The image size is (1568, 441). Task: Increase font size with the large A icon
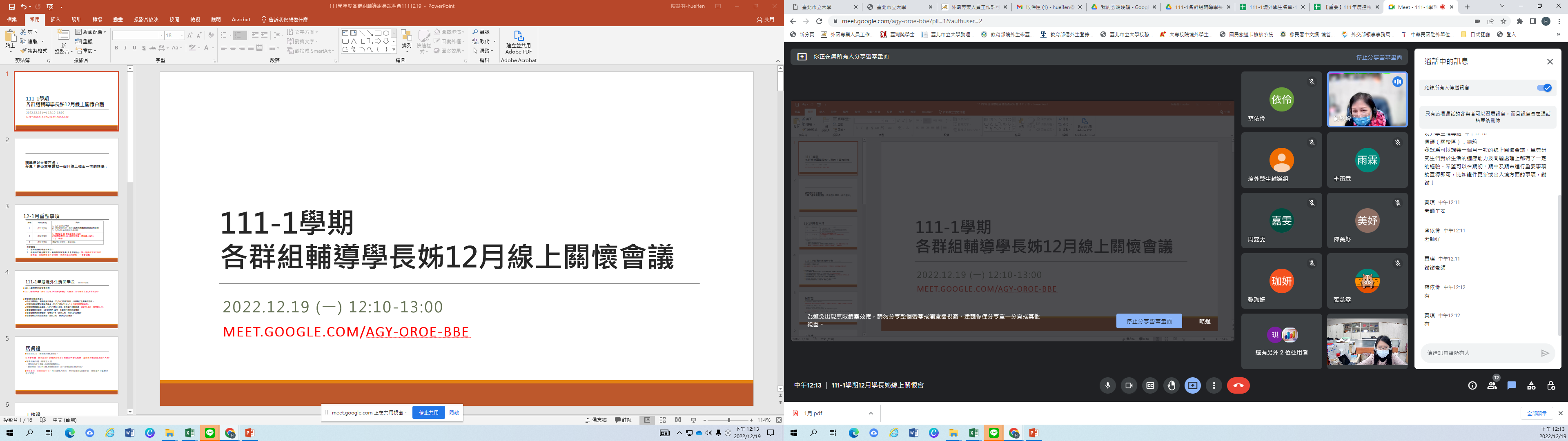point(190,36)
